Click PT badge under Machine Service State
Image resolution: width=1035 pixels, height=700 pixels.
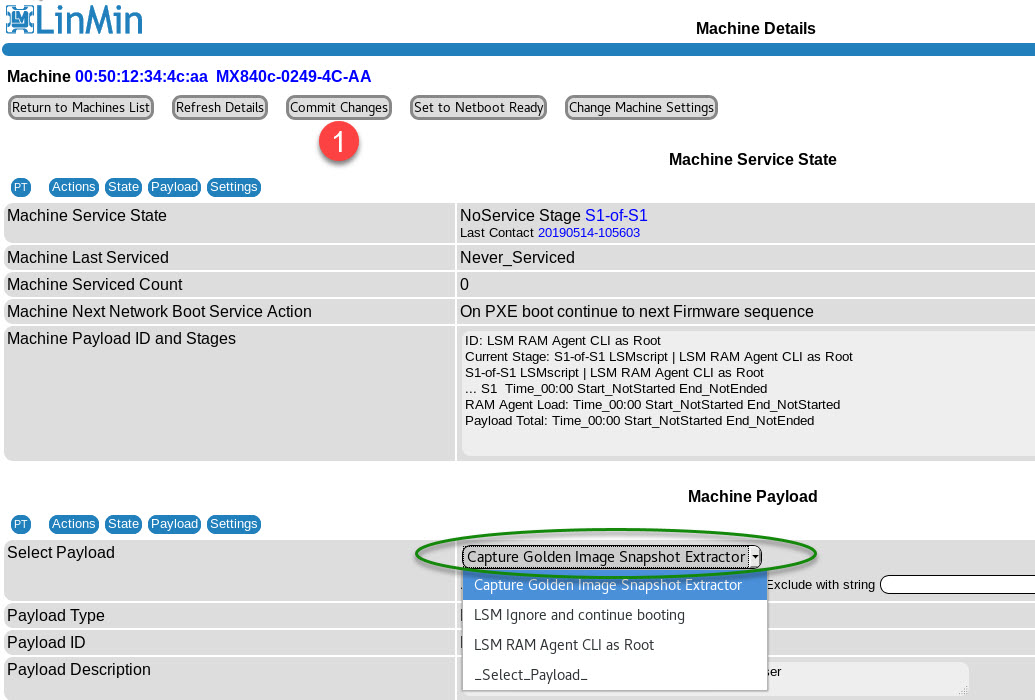tap(21, 187)
